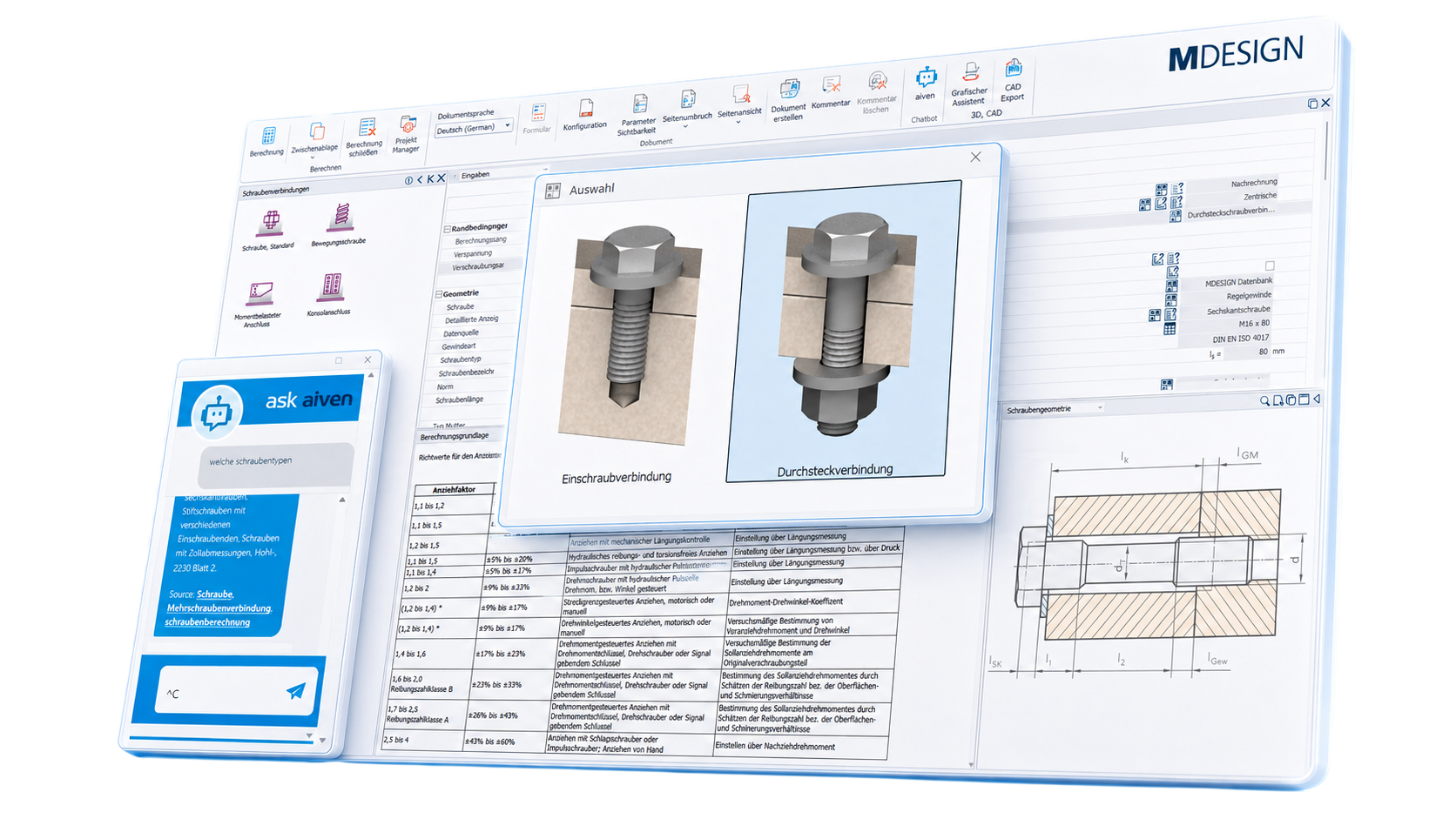The width and height of the screenshot is (1456, 819).
Task: Click the CAD Export icon
Action: pos(1013,80)
